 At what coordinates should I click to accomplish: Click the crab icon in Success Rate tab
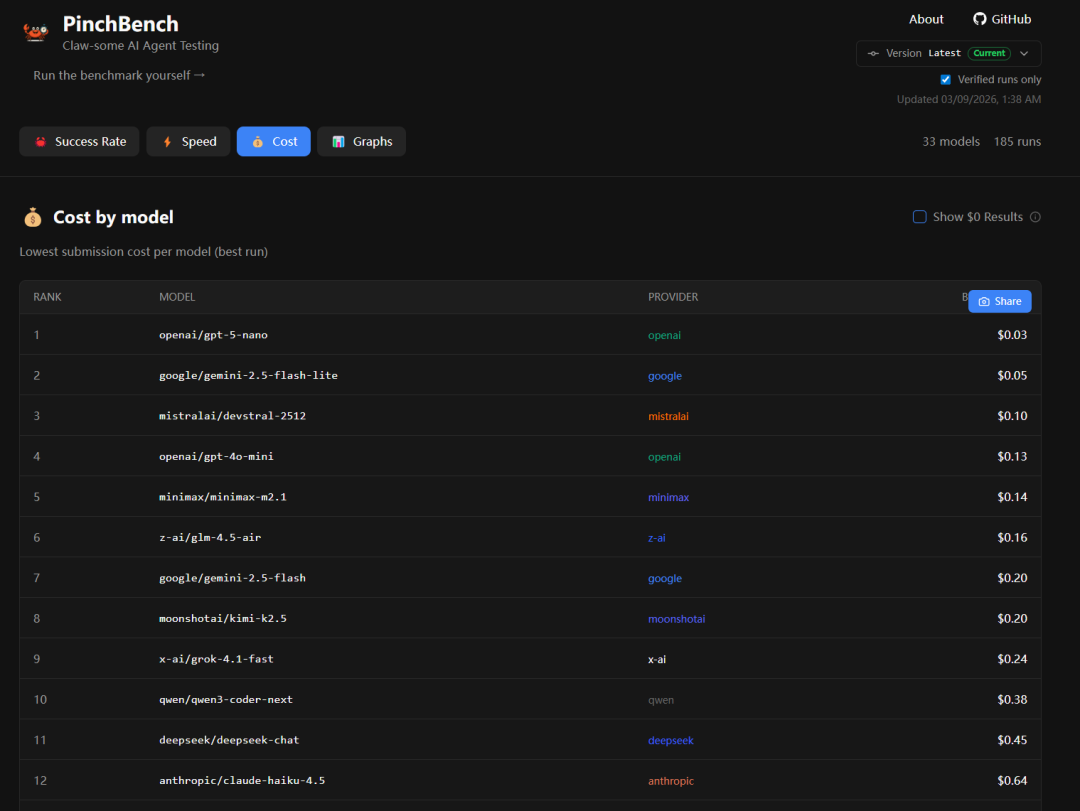point(41,142)
